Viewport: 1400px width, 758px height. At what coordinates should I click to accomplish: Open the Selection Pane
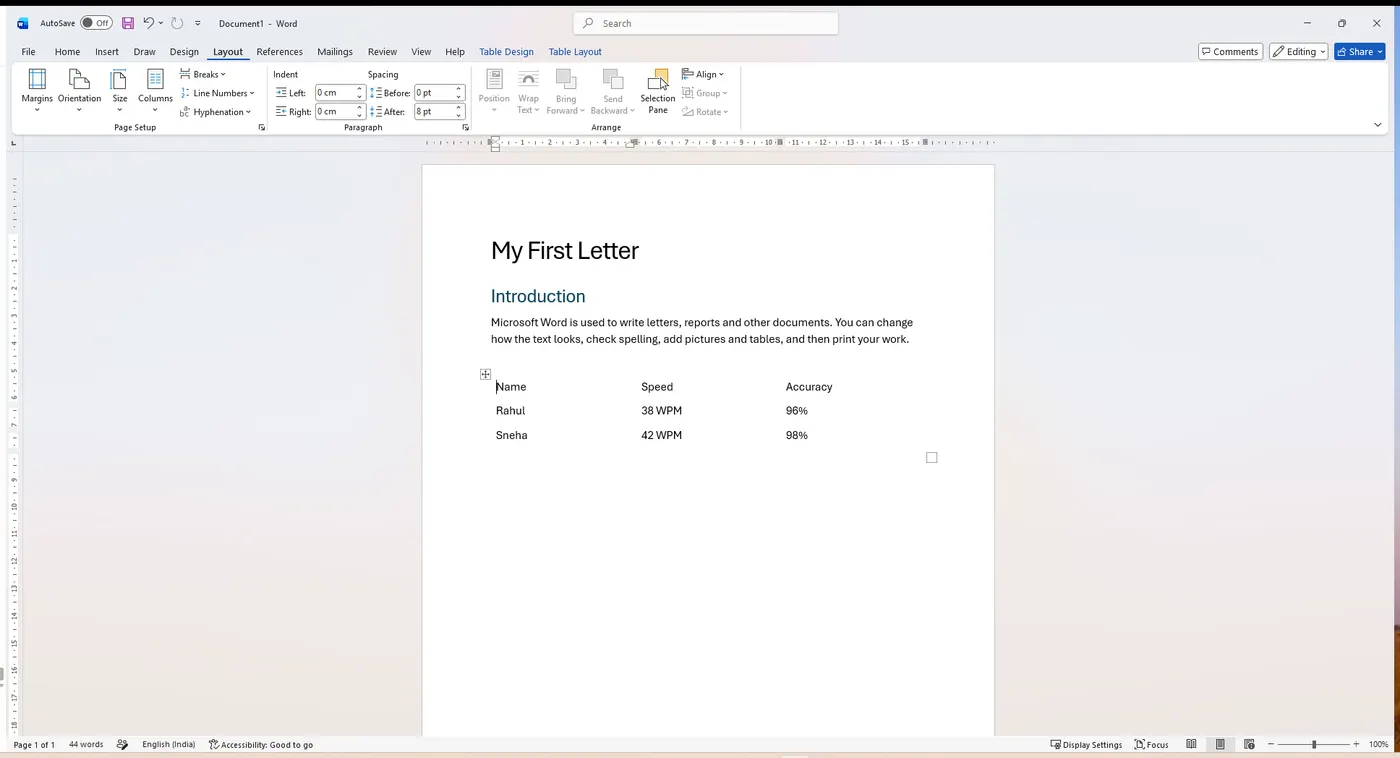pos(658,91)
